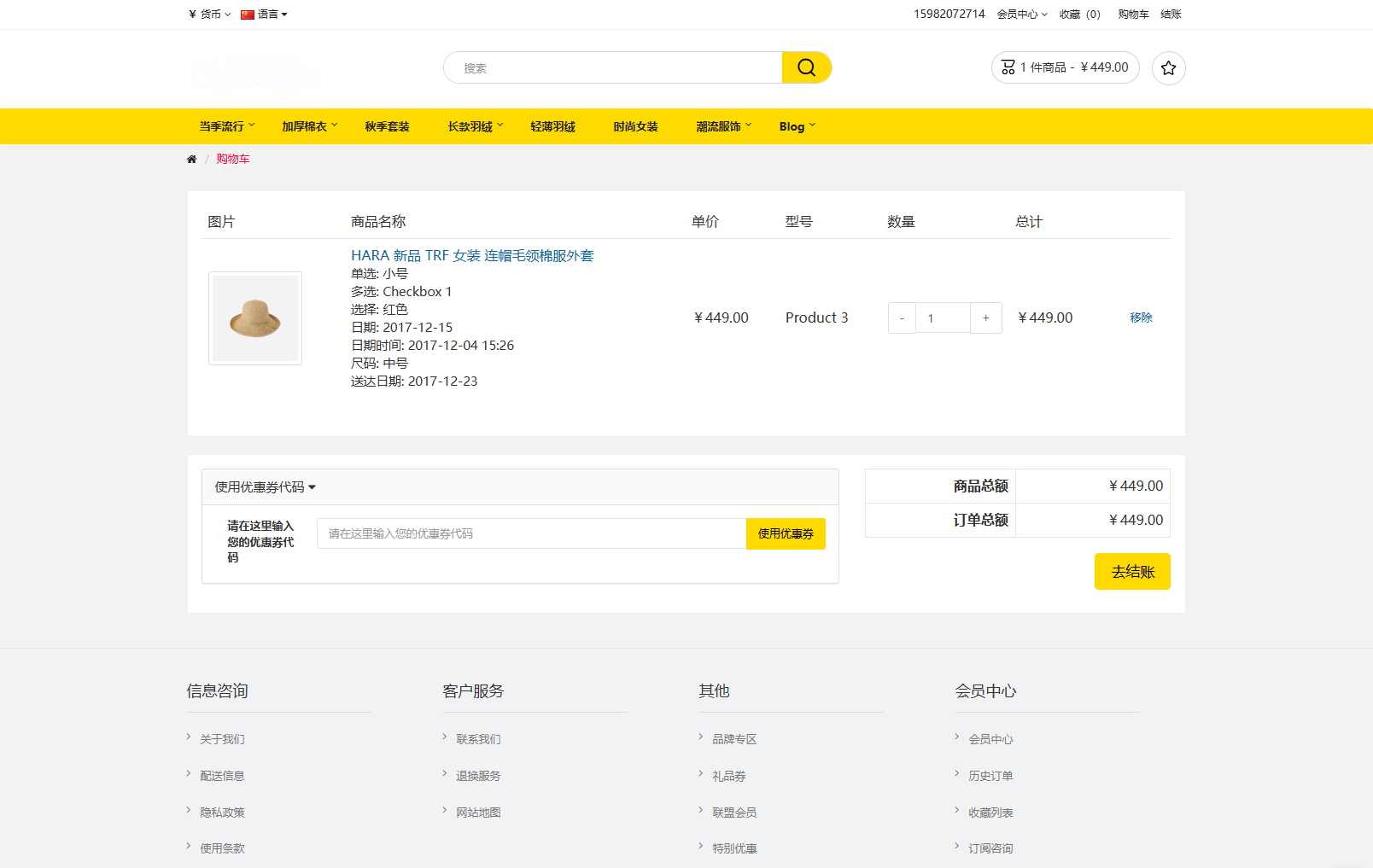The image size is (1373, 868).
Task: Open the currency ¥ dropdown
Action: (x=210, y=15)
